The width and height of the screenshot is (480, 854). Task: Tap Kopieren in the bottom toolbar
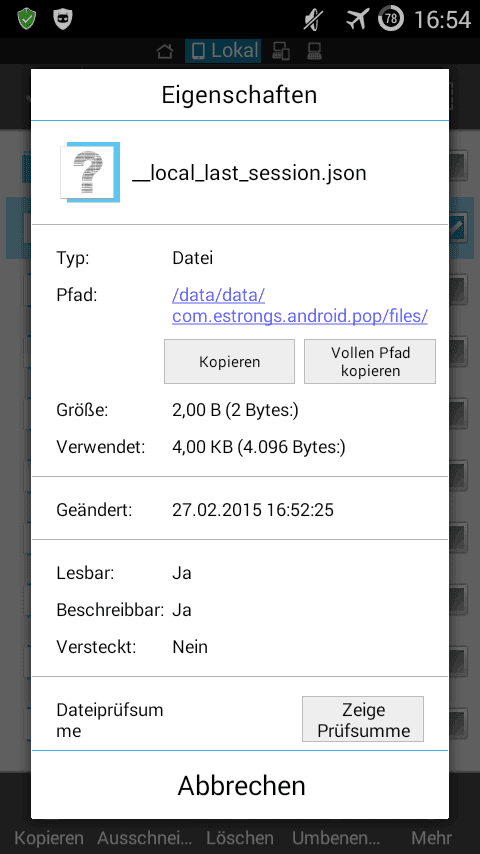pos(48,838)
